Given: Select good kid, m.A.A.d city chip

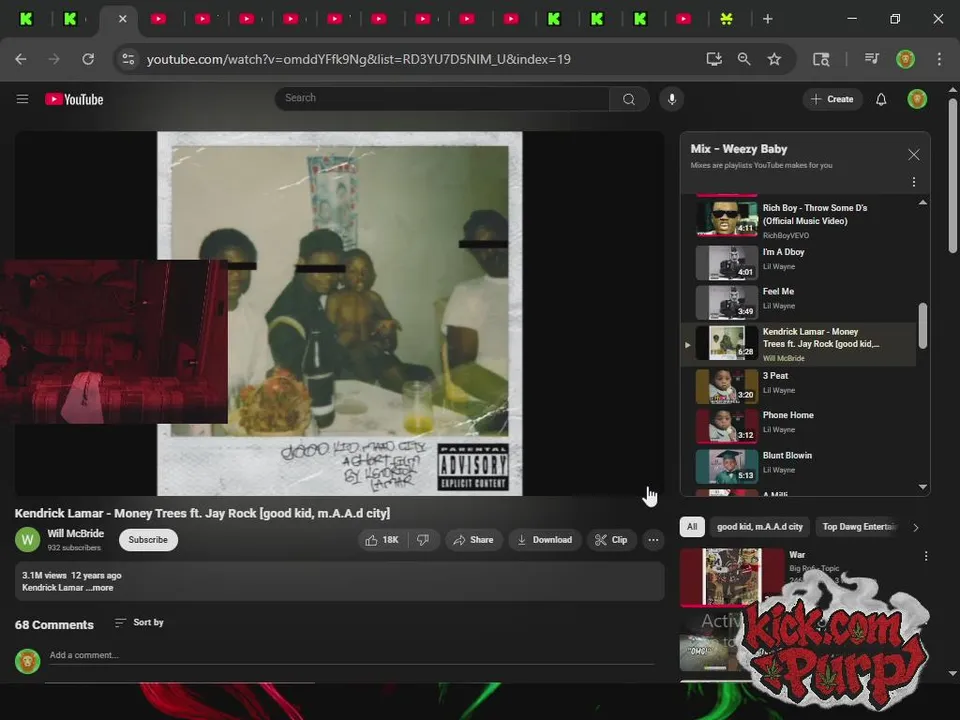Looking at the screenshot, I should pos(760,527).
